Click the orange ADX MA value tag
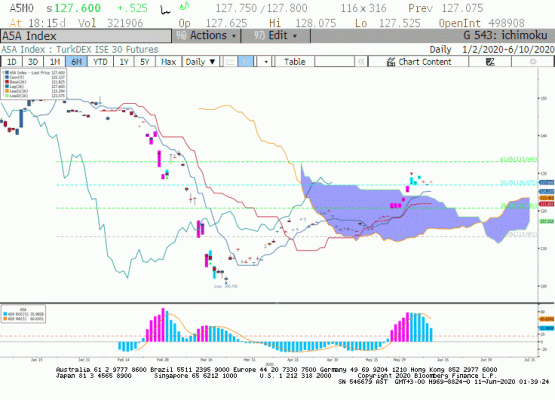555x400 pixels. (x=547, y=319)
